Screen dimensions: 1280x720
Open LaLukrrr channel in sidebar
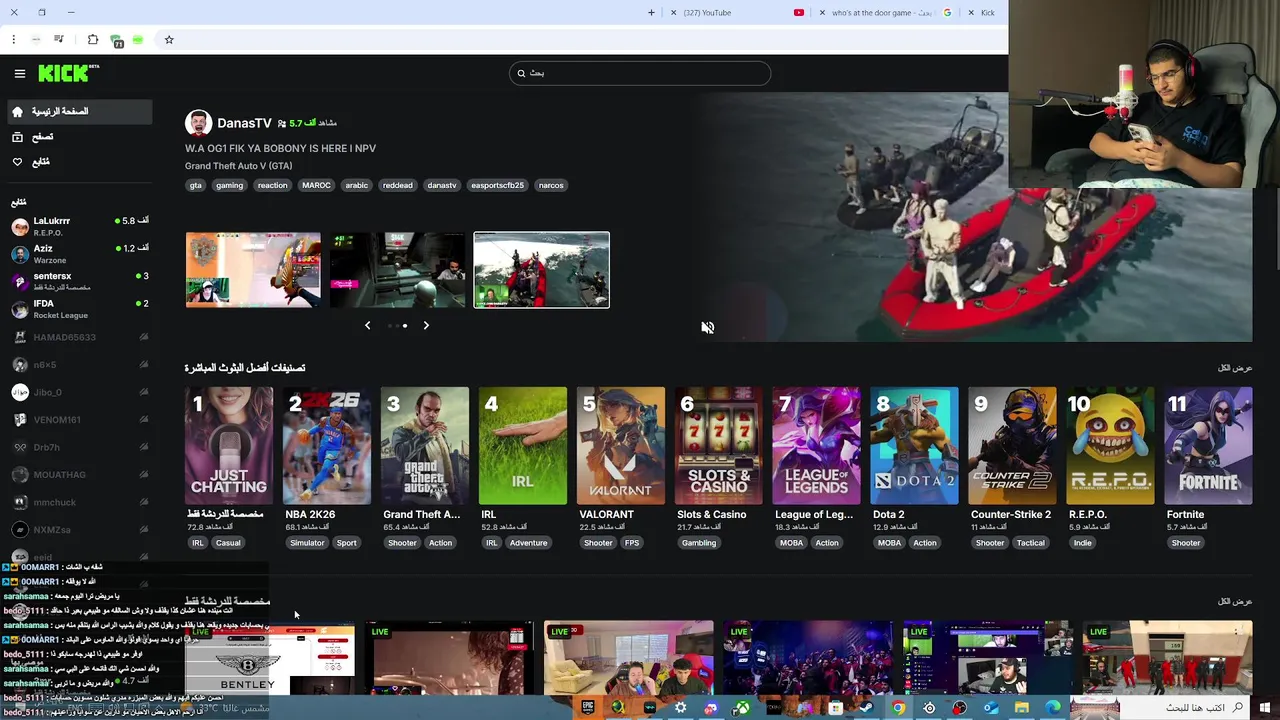pos(80,226)
